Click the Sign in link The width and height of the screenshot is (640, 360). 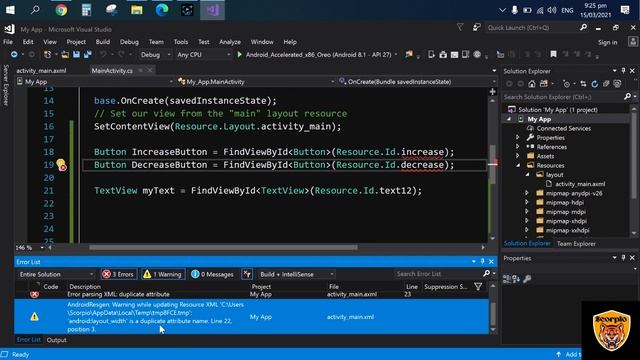point(607,42)
